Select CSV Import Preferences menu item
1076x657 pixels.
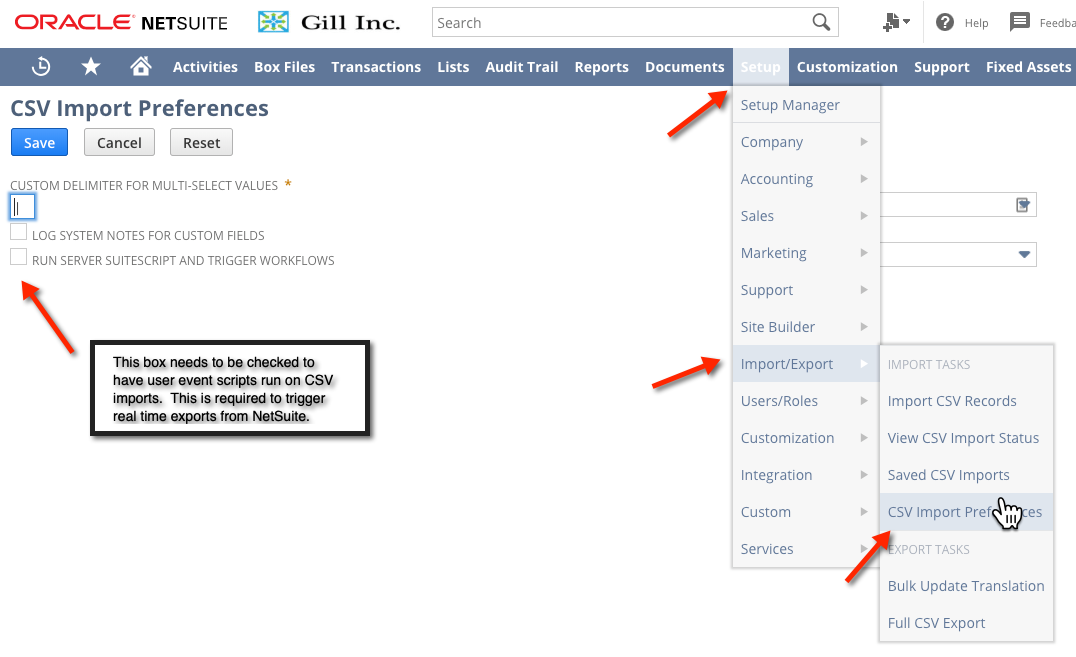click(x=964, y=512)
